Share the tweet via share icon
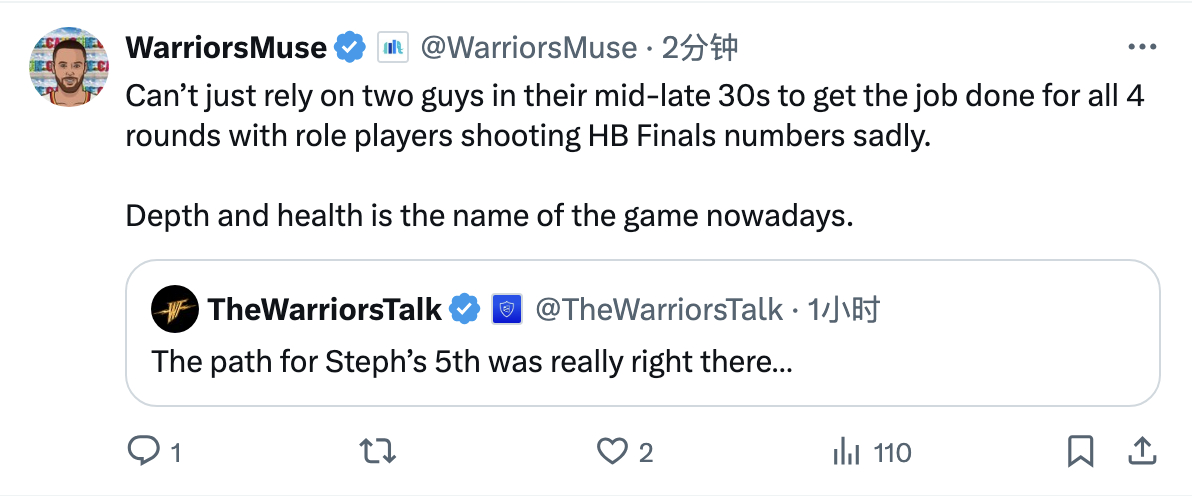 [x=1141, y=453]
